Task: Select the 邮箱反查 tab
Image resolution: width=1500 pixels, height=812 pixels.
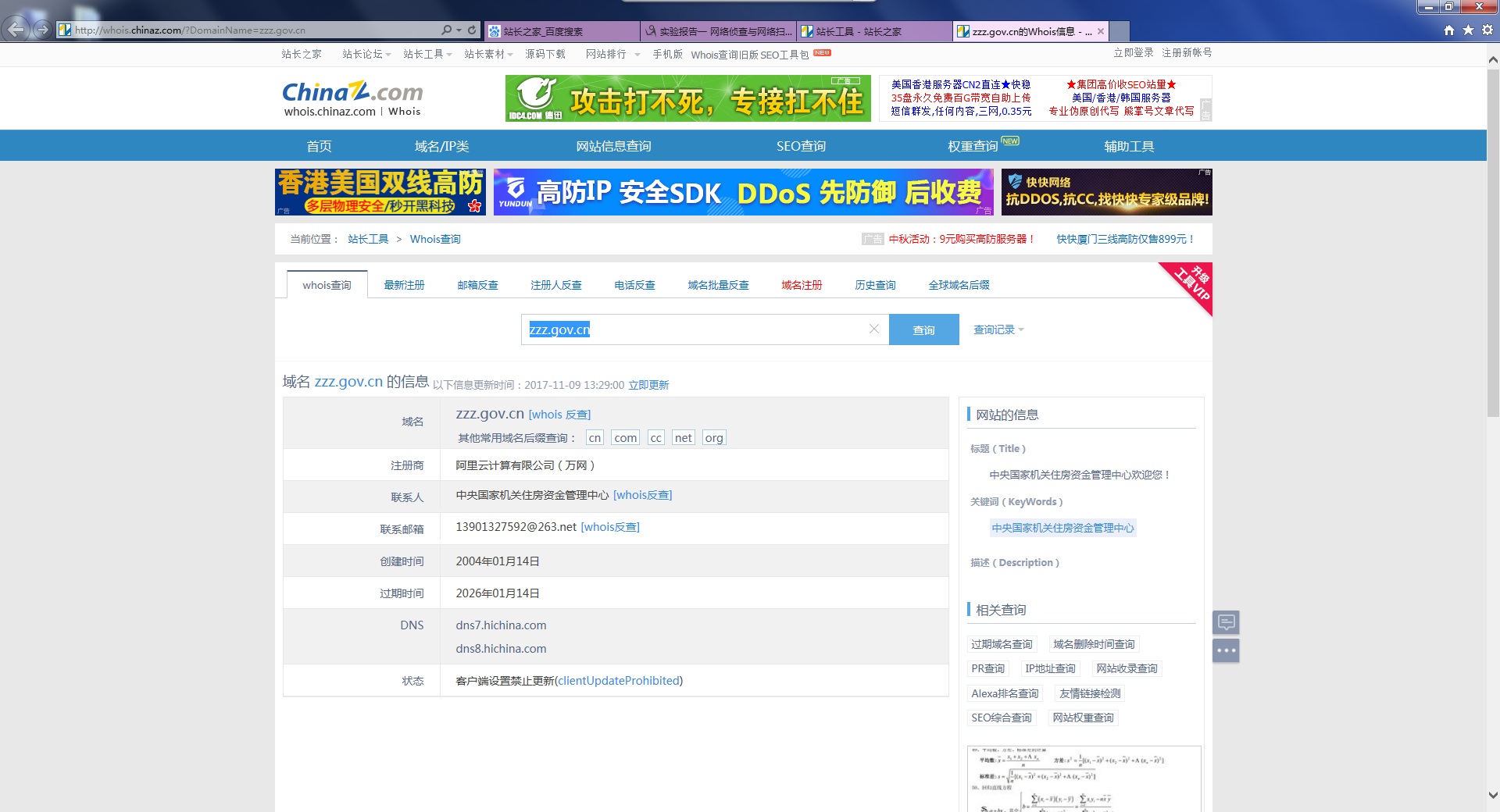Action: [x=478, y=285]
